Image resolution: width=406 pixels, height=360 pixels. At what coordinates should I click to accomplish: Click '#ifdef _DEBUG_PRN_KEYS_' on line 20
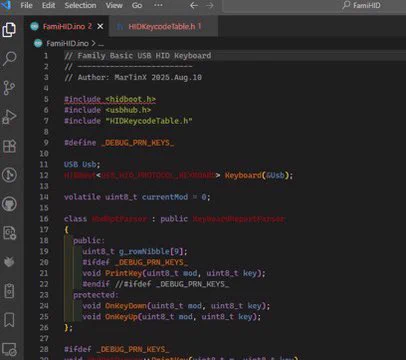(x=135, y=262)
